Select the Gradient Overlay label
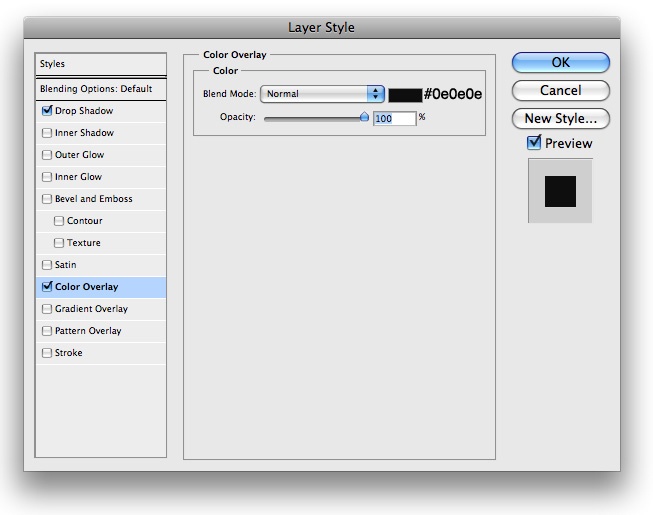The image size is (653, 515). click(x=91, y=309)
